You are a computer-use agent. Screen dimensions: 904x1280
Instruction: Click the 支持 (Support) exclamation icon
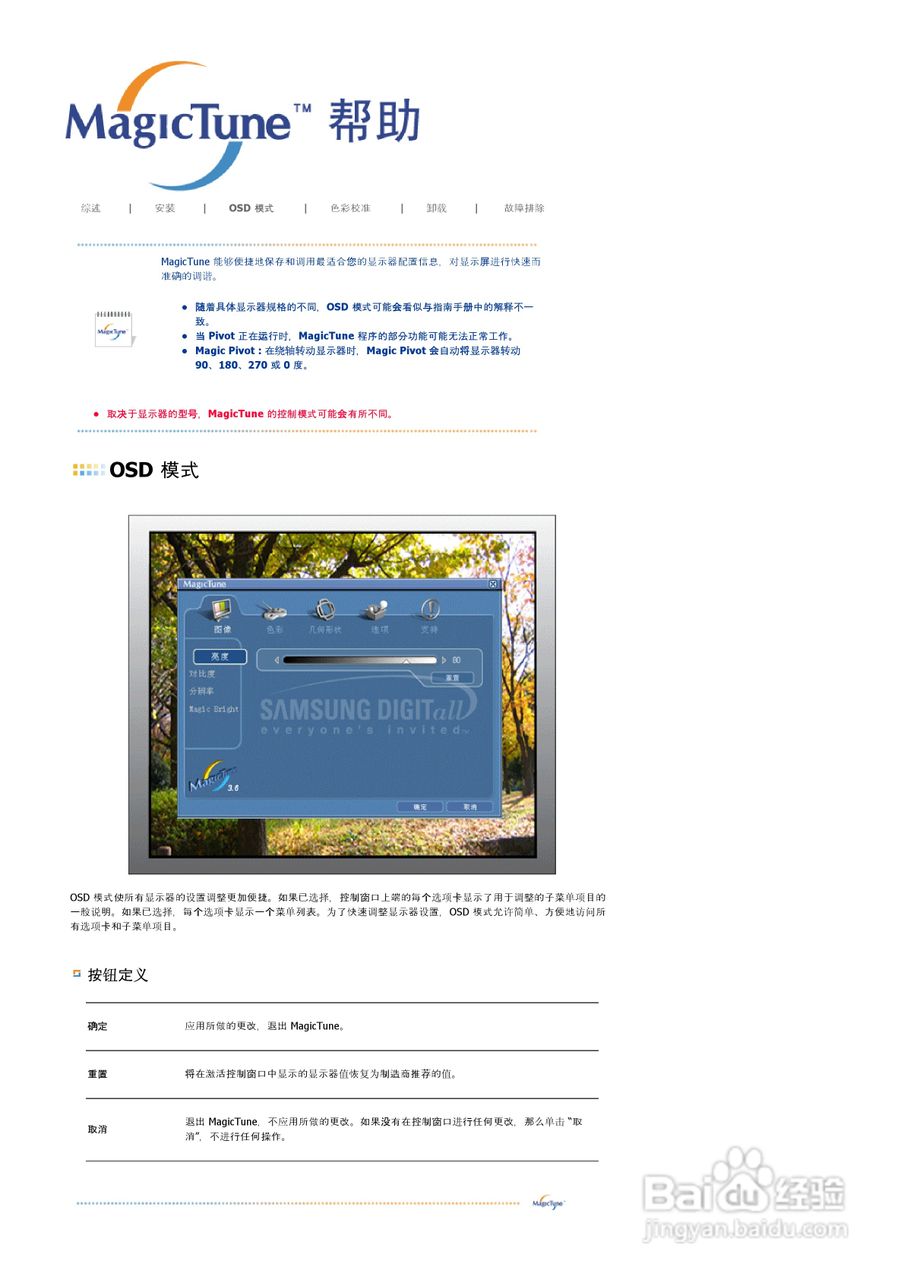[x=430, y=607]
